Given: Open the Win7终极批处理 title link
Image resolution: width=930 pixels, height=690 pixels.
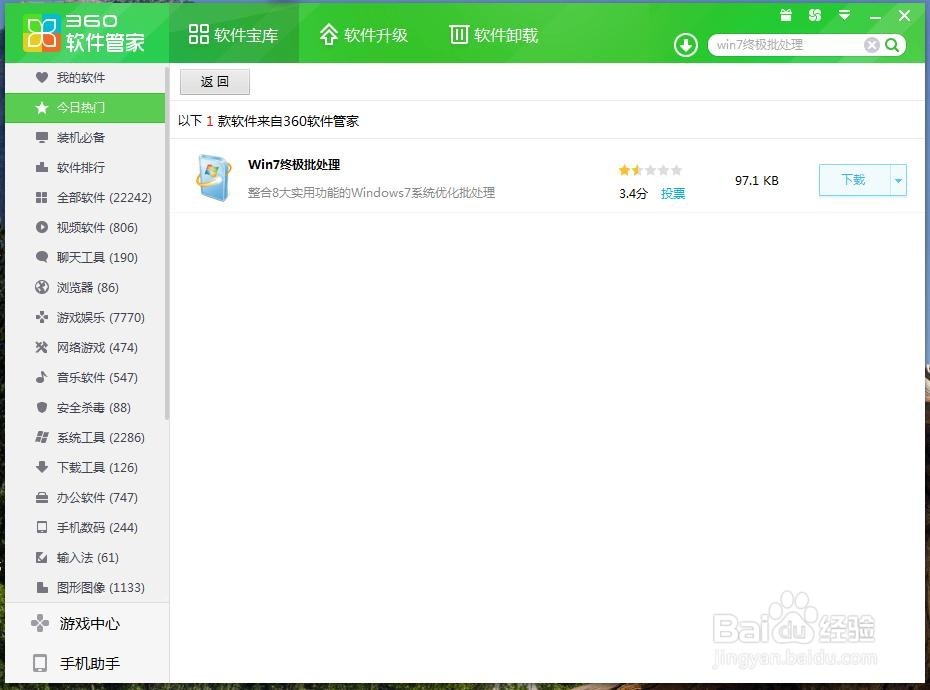Looking at the screenshot, I should (294, 164).
